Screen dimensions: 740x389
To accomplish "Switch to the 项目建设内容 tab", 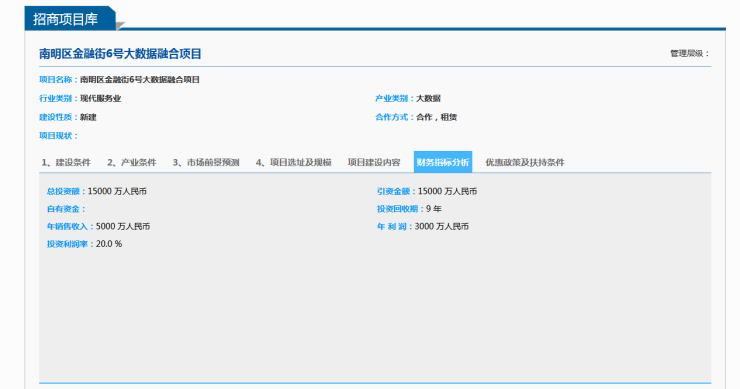I will click(x=374, y=162).
